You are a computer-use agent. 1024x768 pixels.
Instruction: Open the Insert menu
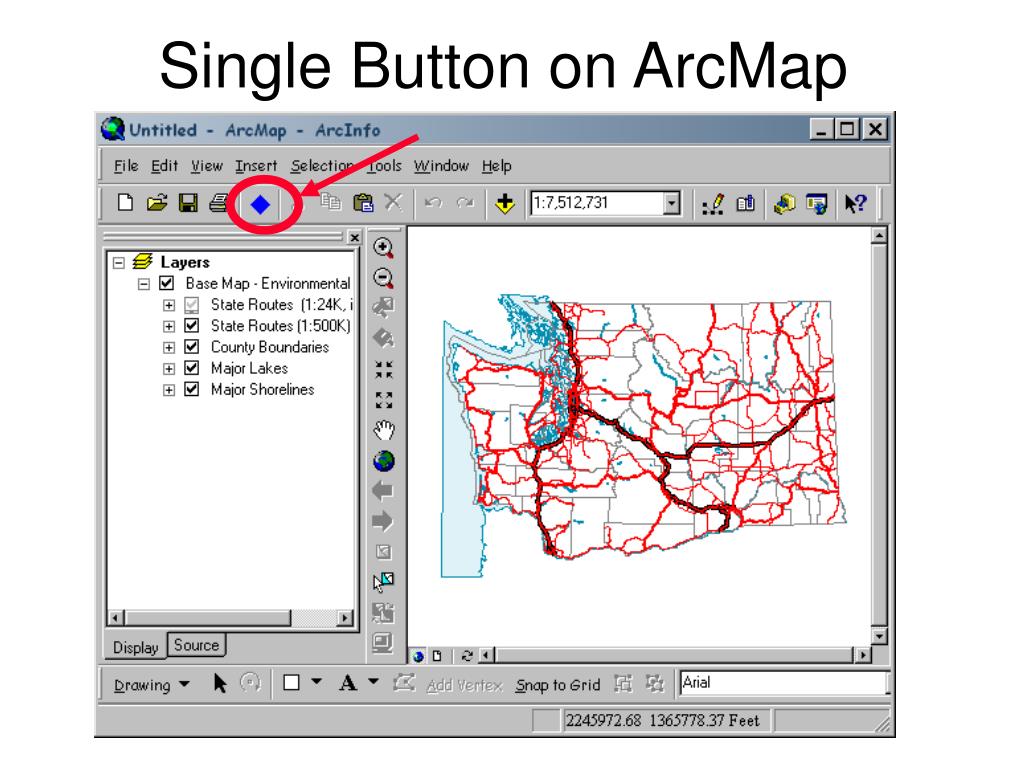point(257,166)
